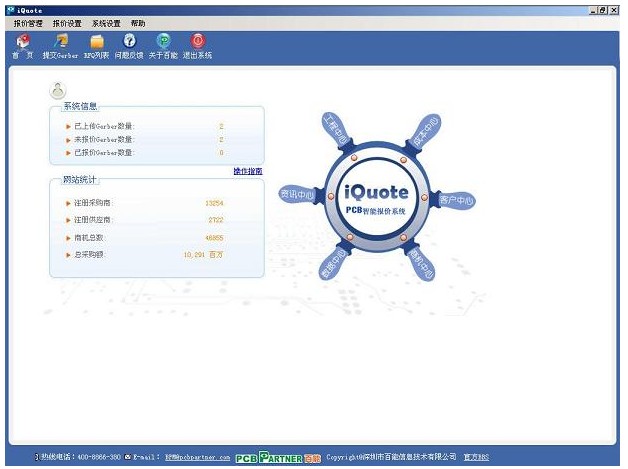The image size is (628, 469).
Task: Click 注册采购商 statistic row
Action: pyautogui.click(x=145, y=203)
